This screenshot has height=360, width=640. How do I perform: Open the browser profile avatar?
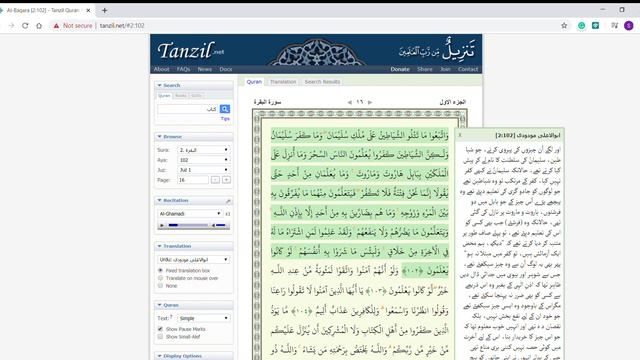click(629, 25)
